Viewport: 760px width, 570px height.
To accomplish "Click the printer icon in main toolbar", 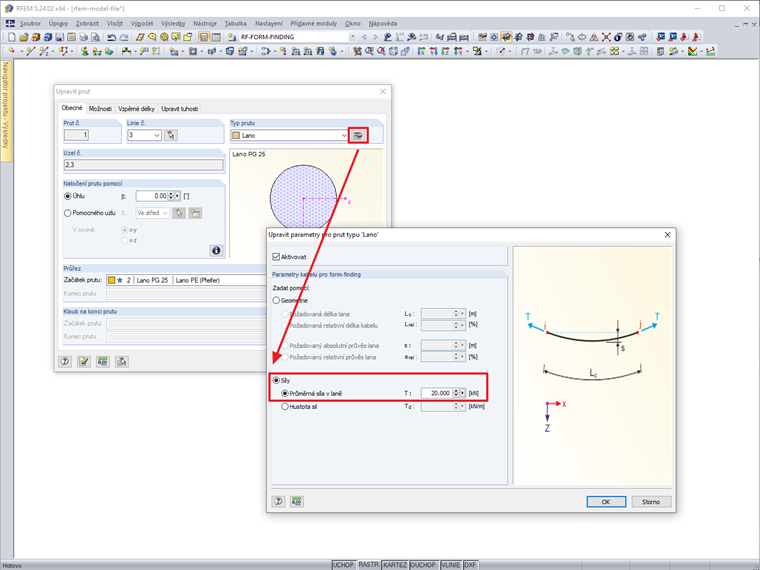I will [x=83, y=37].
